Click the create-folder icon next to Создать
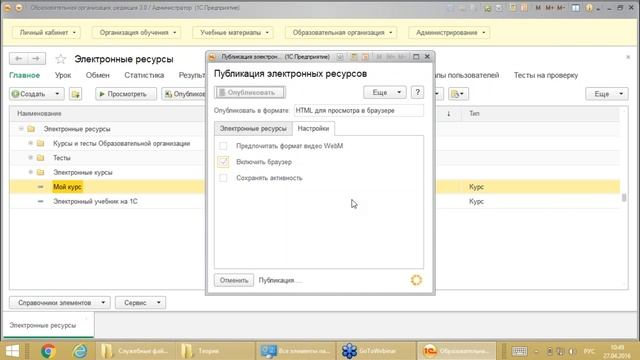The image size is (640, 360). [76, 94]
